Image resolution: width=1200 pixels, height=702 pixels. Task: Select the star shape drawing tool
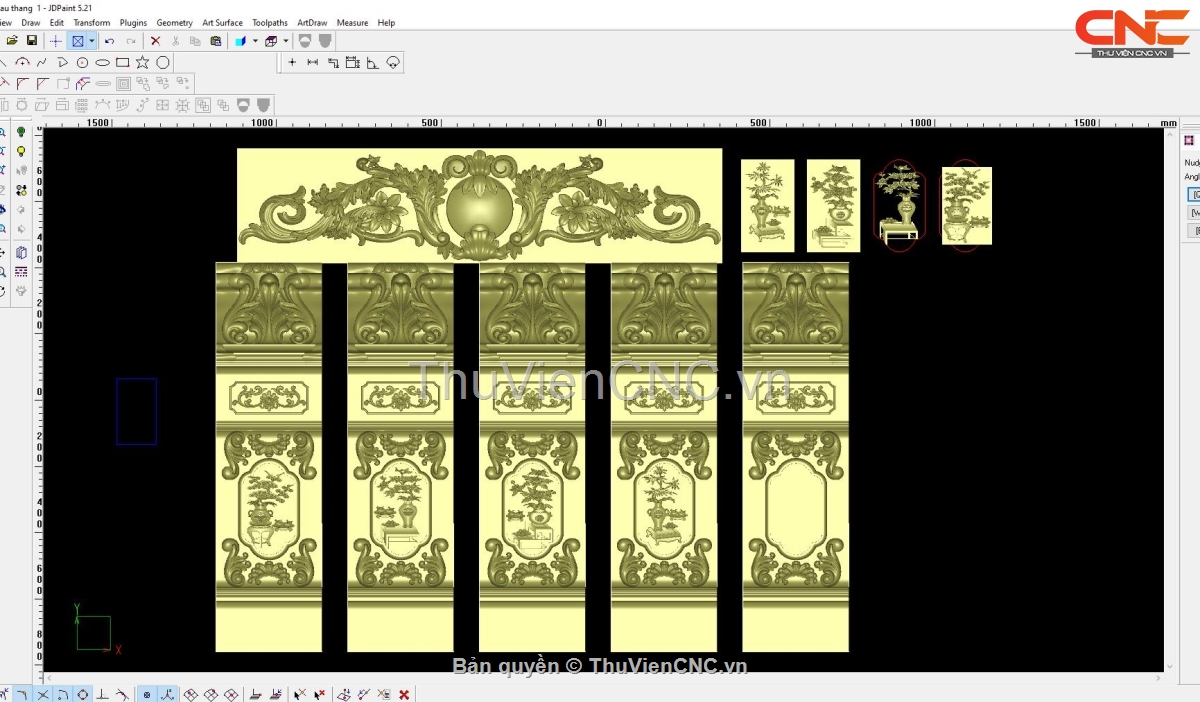point(143,62)
